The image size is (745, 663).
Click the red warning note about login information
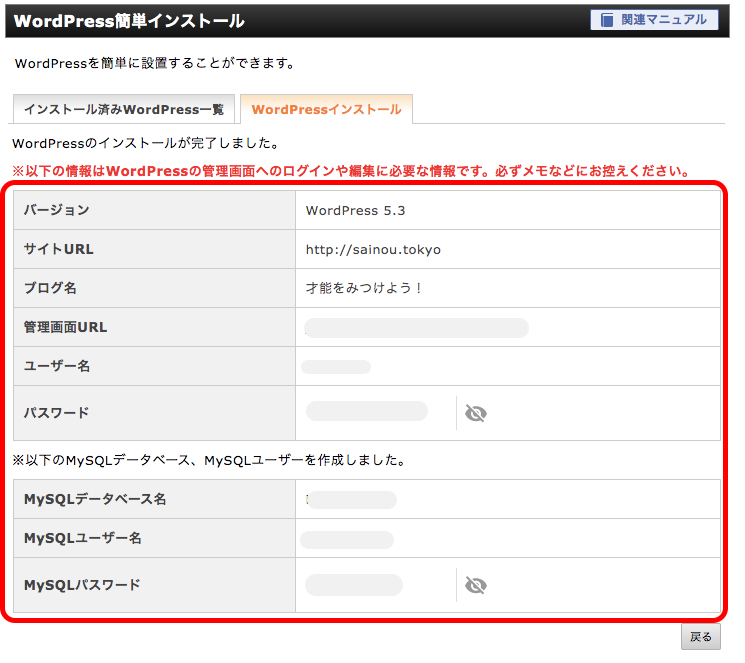pos(351,171)
